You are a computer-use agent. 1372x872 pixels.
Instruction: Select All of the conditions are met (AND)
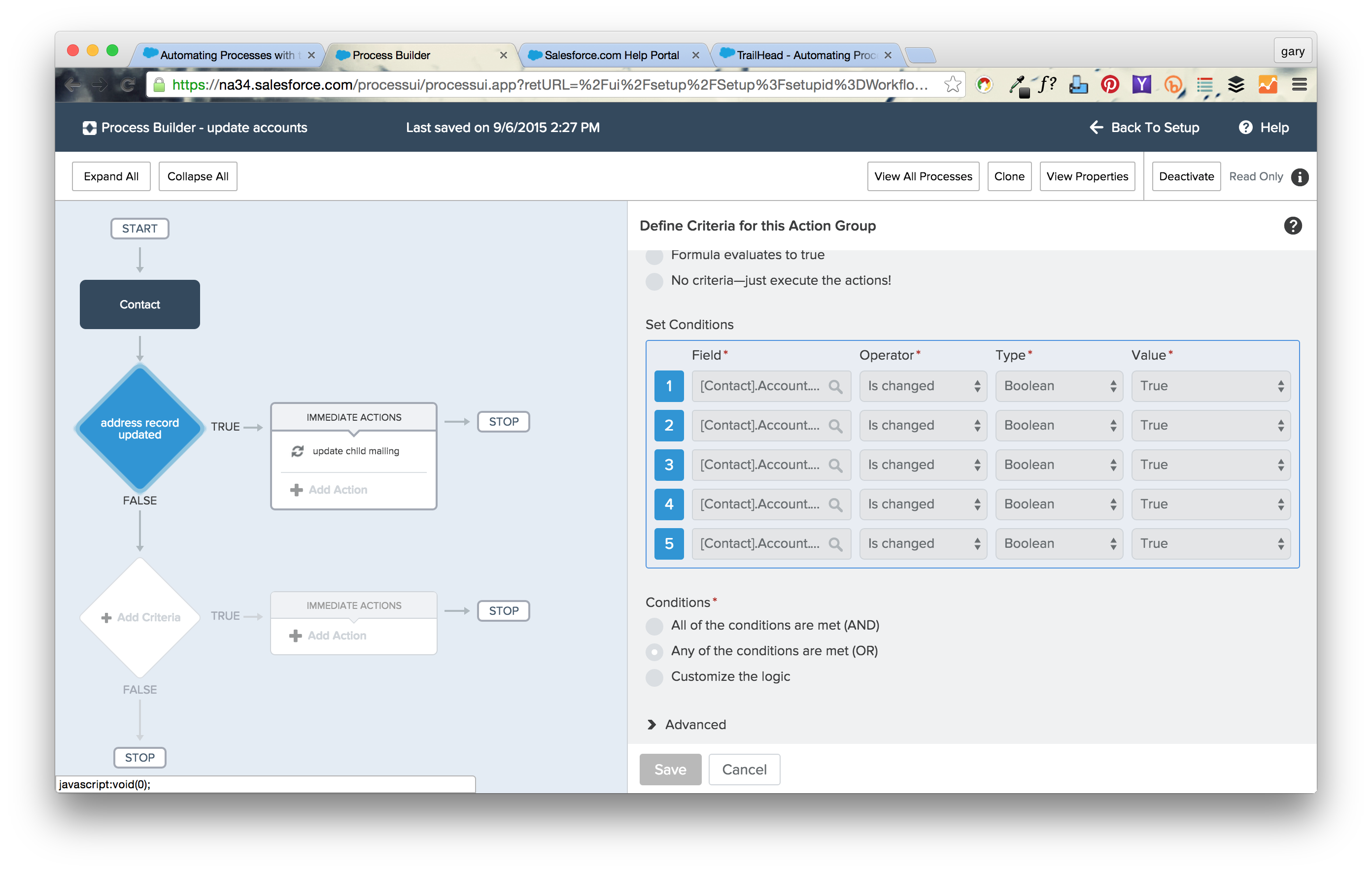(654, 626)
